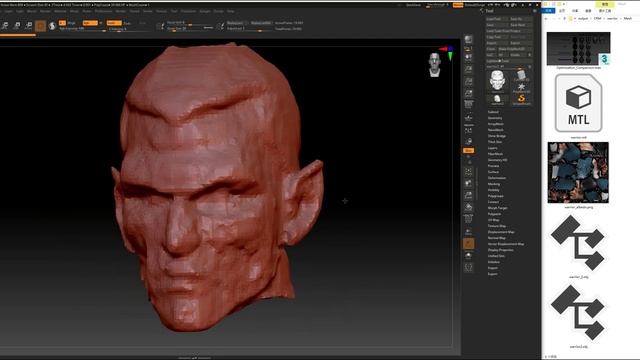
Task: Toggle the orange Rgb button
Action: pos(90,23)
